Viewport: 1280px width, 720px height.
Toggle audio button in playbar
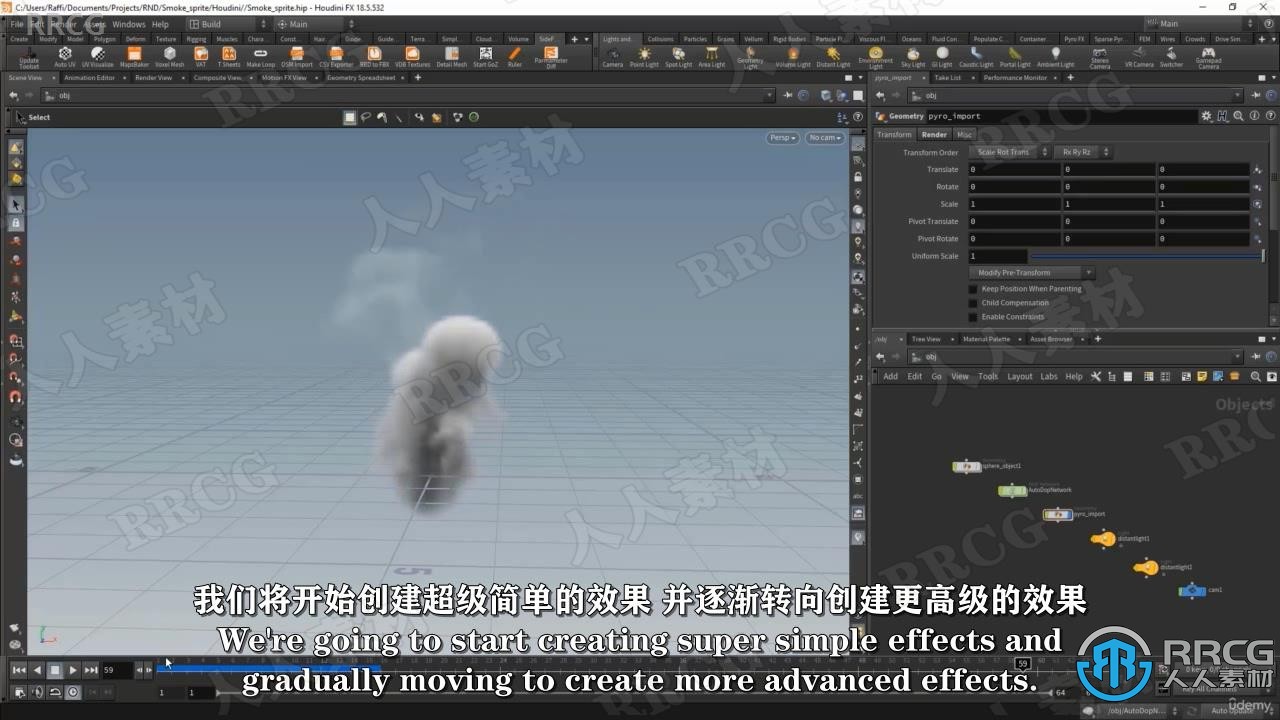[37, 692]
